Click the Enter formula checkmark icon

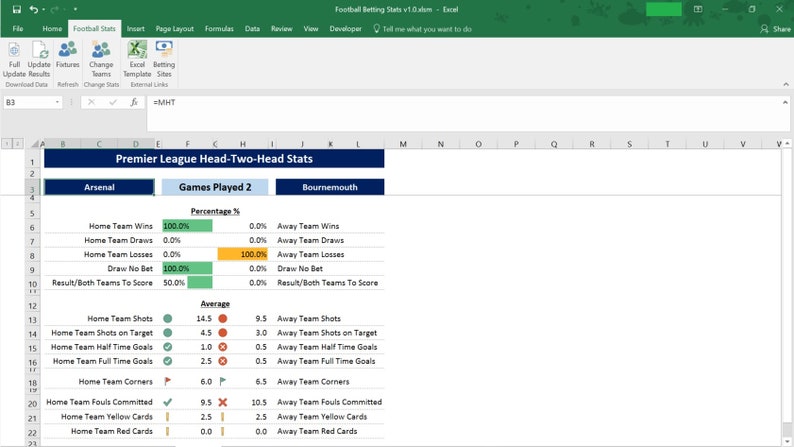tap(113, 102)
